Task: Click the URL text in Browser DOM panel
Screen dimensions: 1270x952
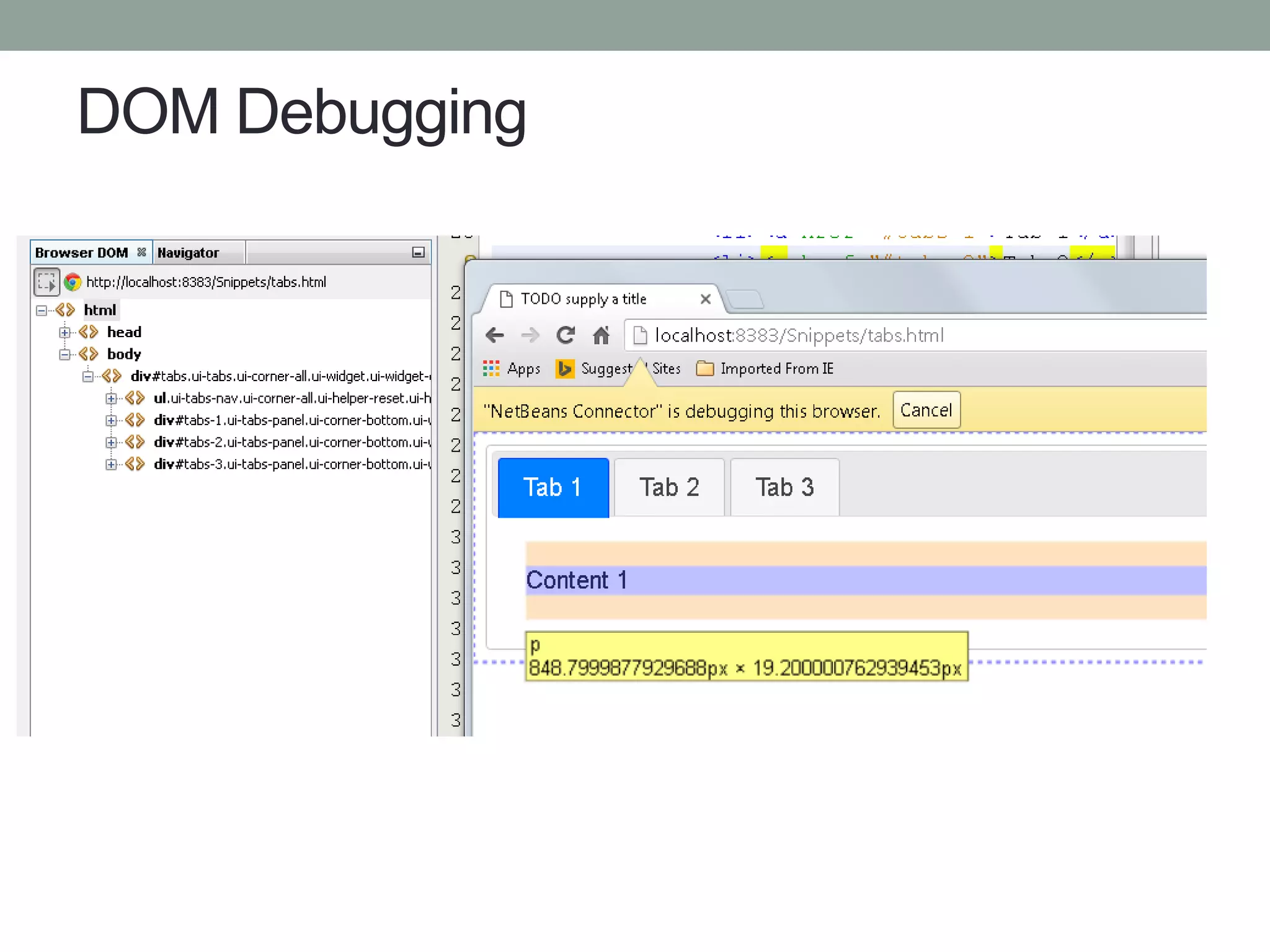Action: click(206, 283)
